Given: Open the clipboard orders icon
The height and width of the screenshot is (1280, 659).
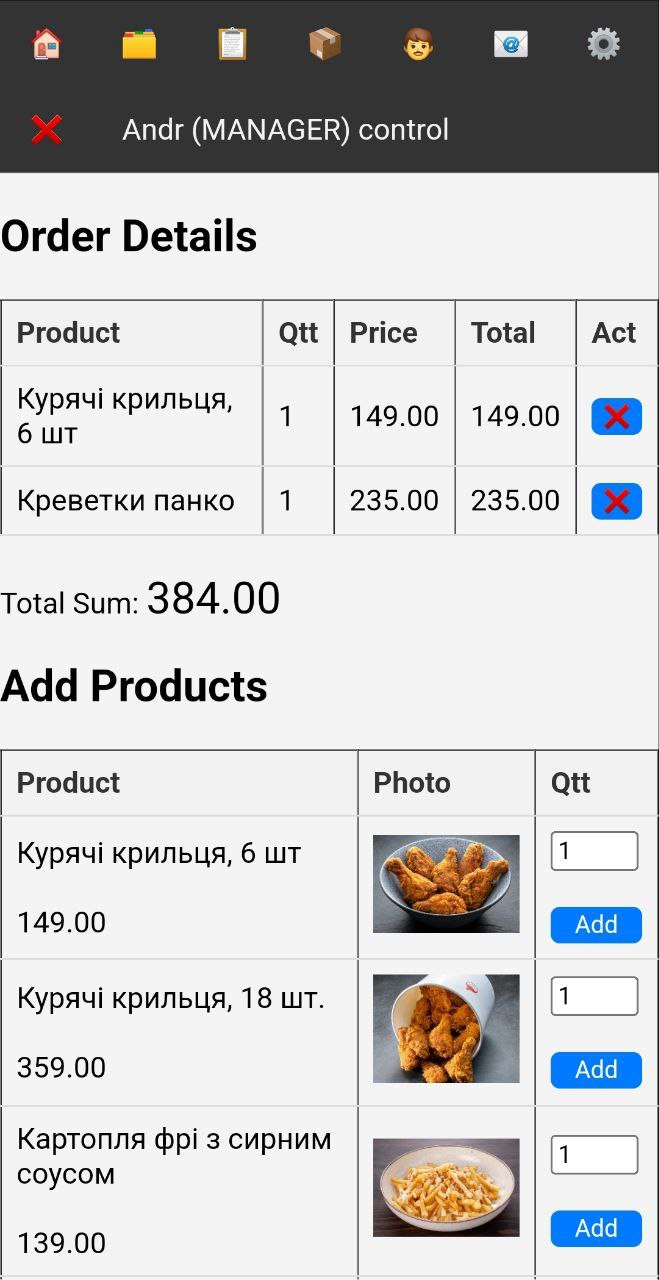Looking at the screenshot, I should click(x=232, y=44).
